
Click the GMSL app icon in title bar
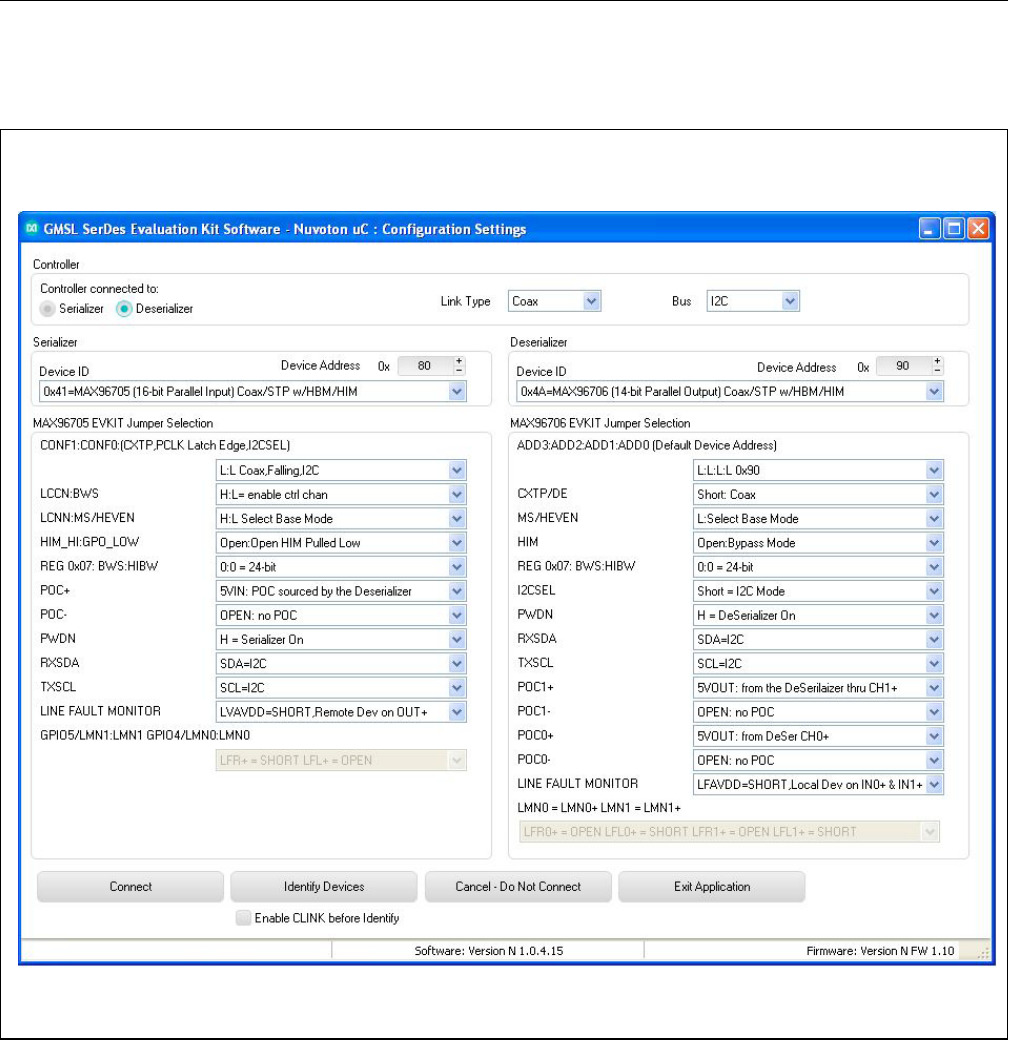pyautogui.click(x=31, y=229)
